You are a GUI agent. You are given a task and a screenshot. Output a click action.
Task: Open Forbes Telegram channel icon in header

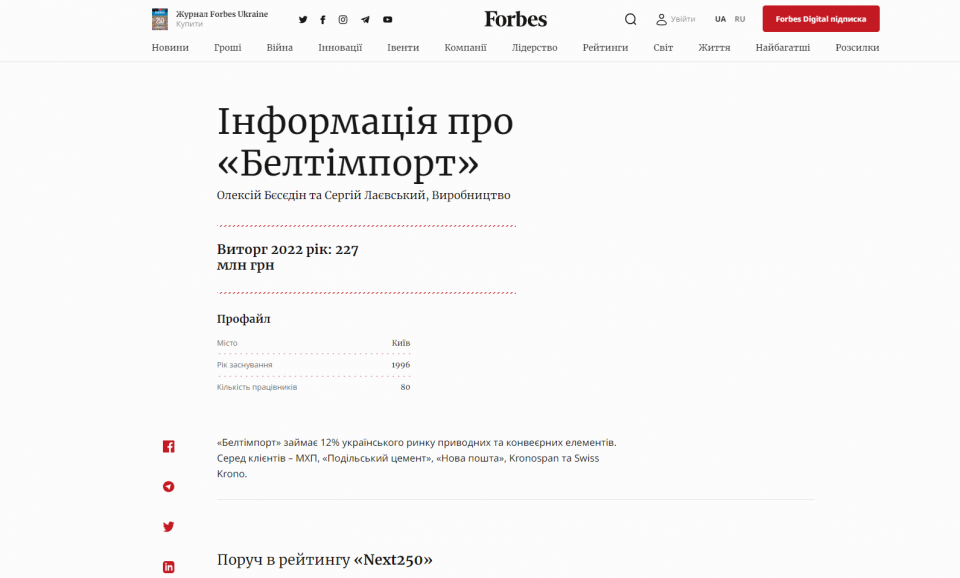tap(364, 19)
